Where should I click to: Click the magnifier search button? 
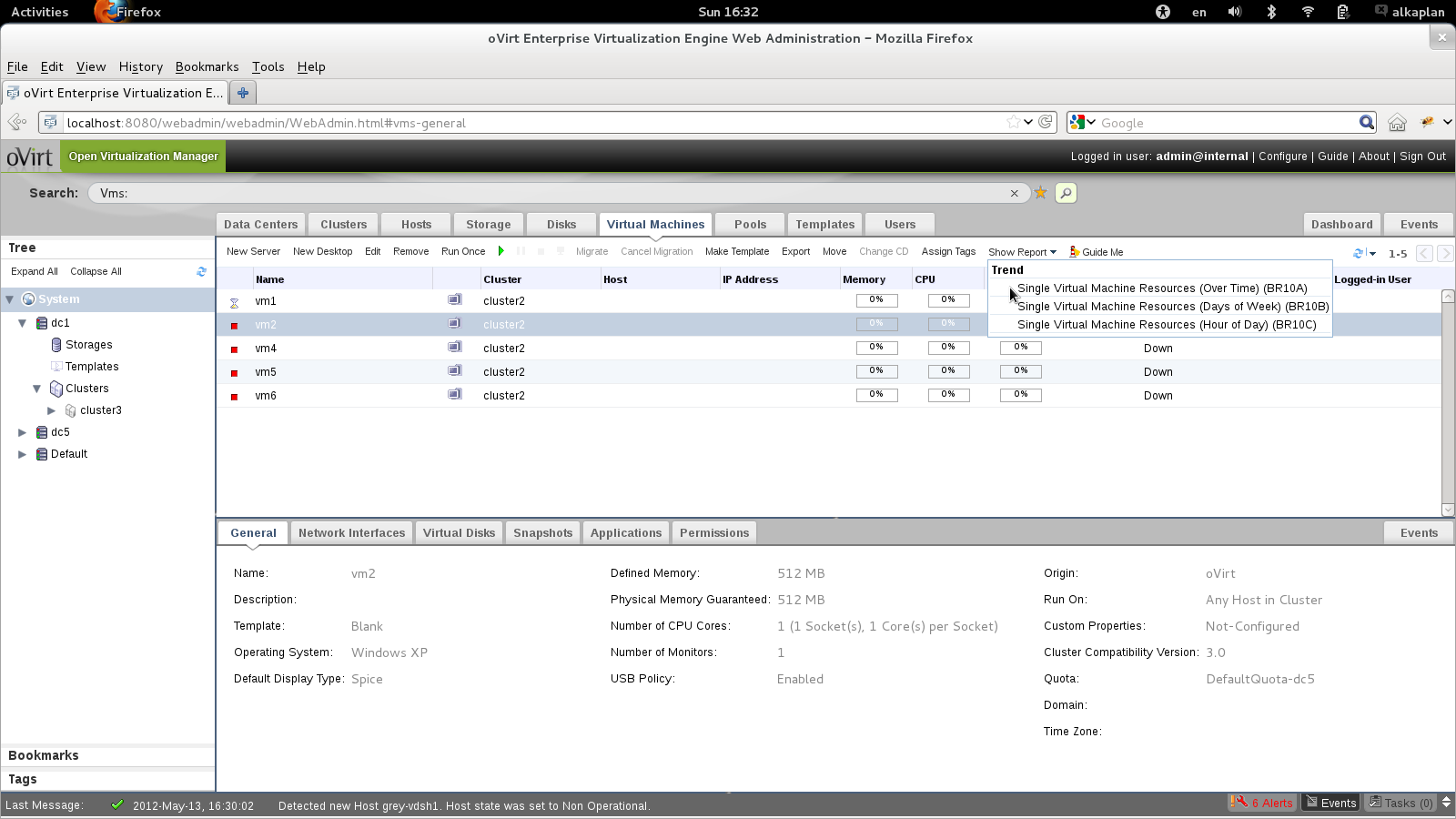pyautogui.click(x=1066, y=193)
